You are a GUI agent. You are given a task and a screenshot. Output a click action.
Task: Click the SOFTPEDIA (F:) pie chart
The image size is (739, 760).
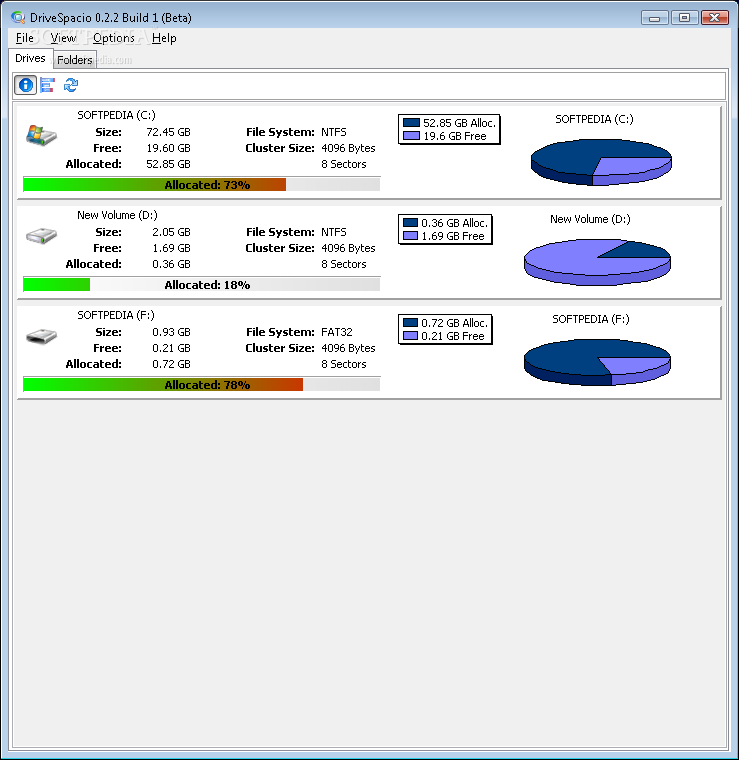[x=597, y=362]
